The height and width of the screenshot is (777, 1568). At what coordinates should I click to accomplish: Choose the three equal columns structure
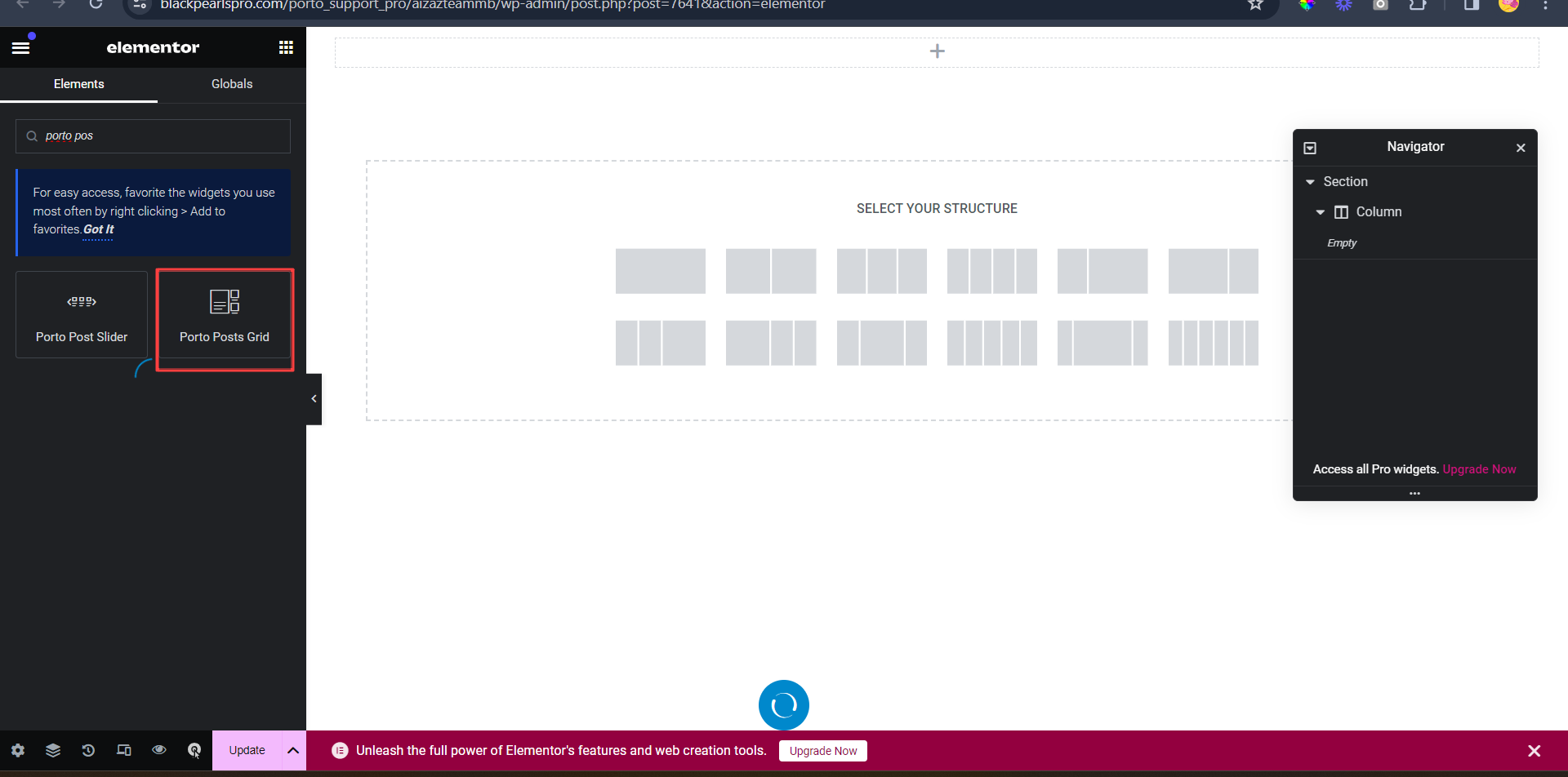[x=882, y=271]
